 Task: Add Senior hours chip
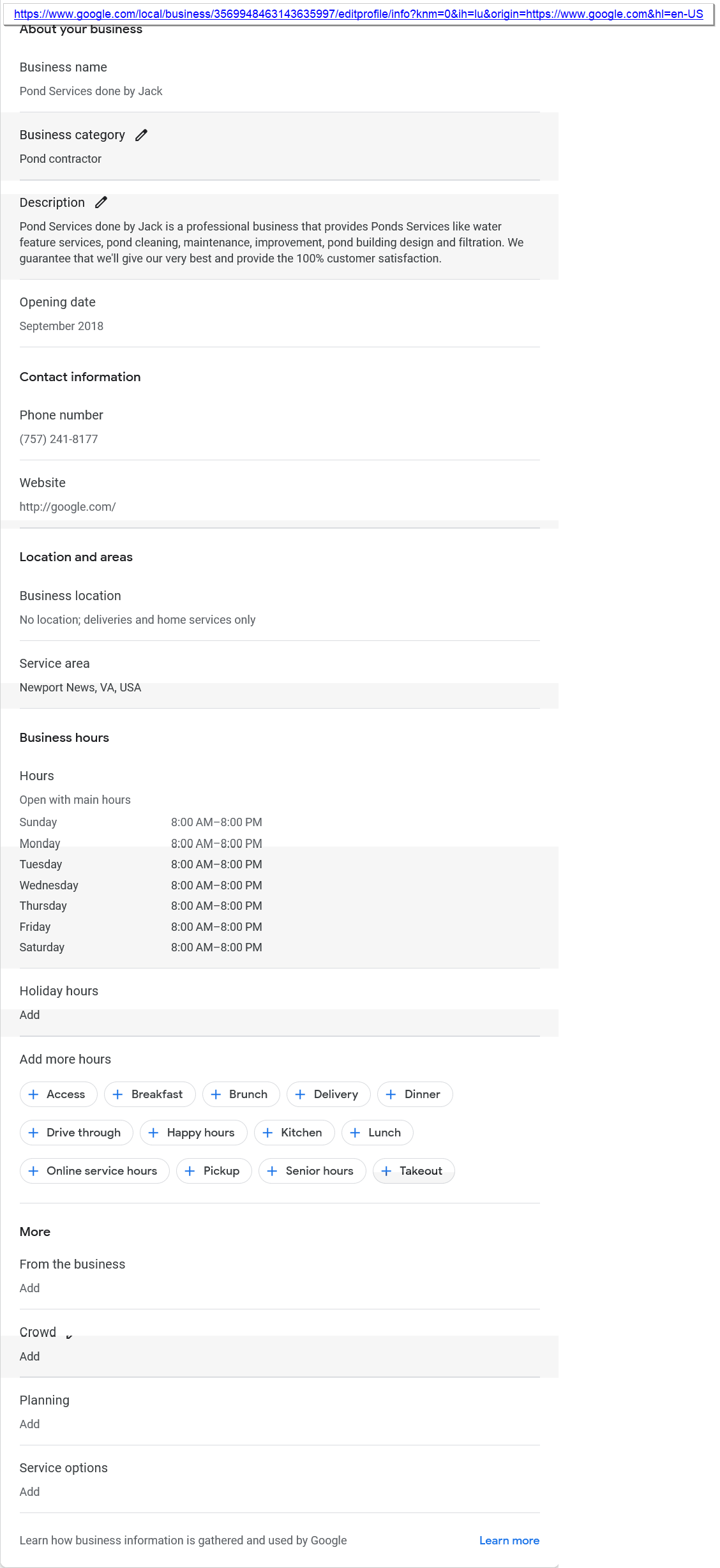312,1171
